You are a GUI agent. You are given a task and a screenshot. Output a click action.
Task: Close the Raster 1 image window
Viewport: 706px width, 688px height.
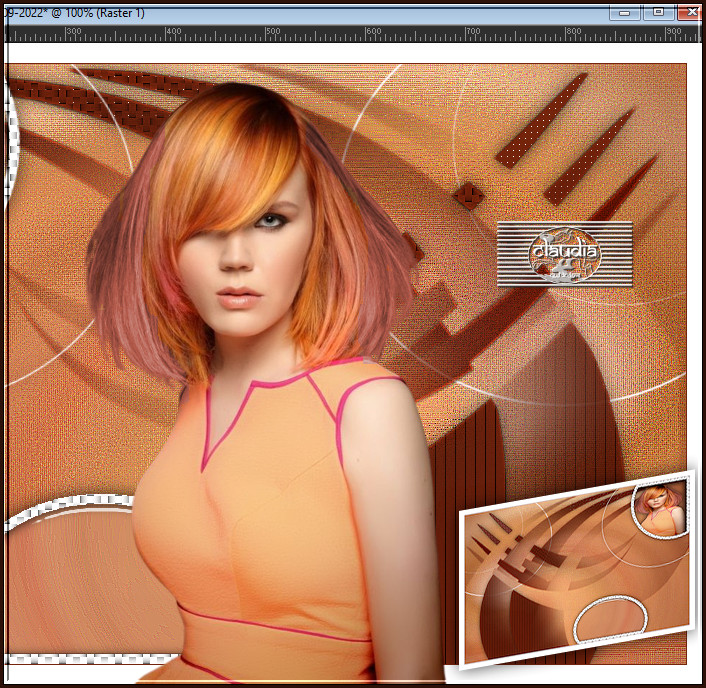coord(689,13)
